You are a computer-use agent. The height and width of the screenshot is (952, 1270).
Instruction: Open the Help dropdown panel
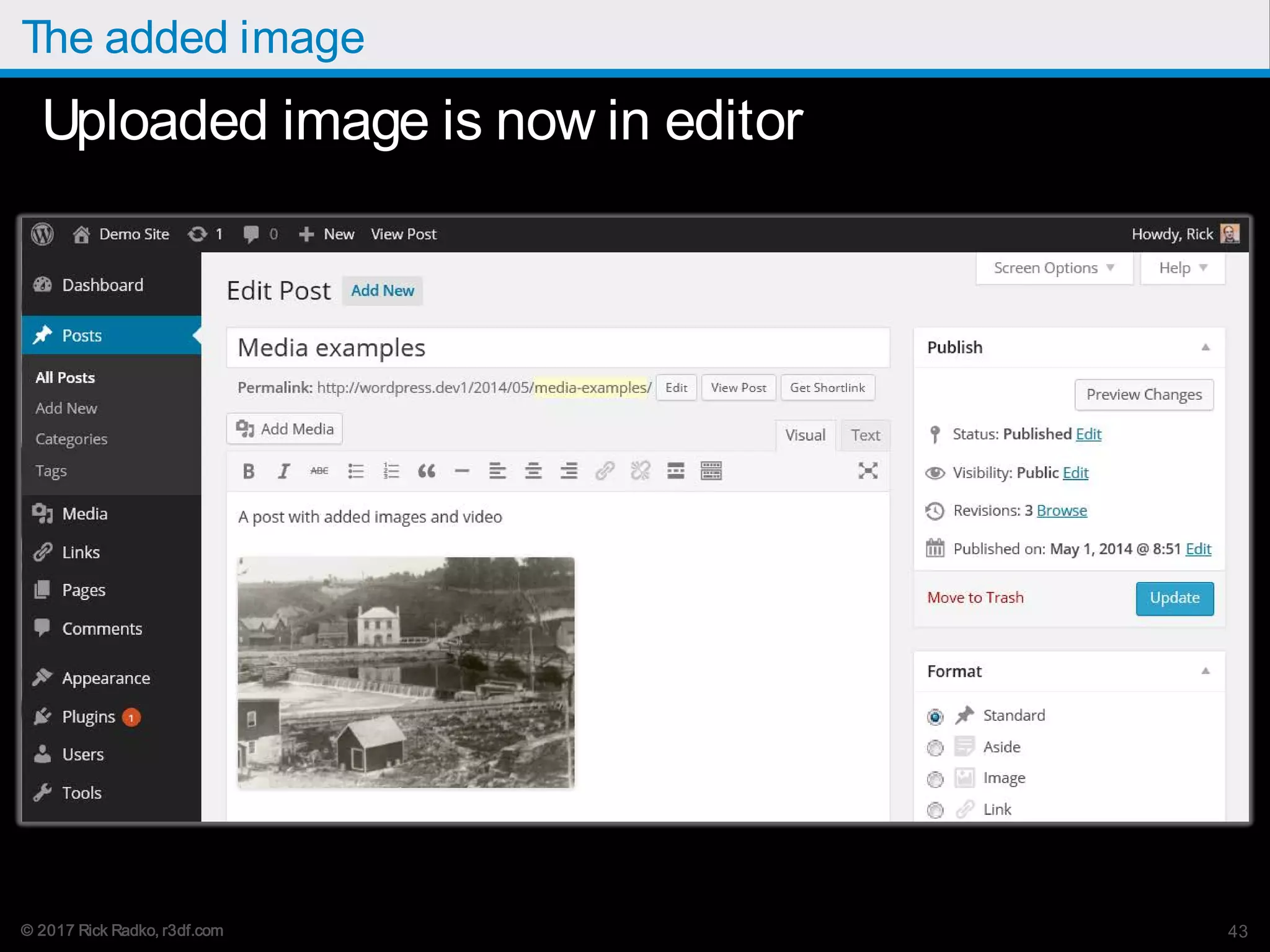point(1183,268)
